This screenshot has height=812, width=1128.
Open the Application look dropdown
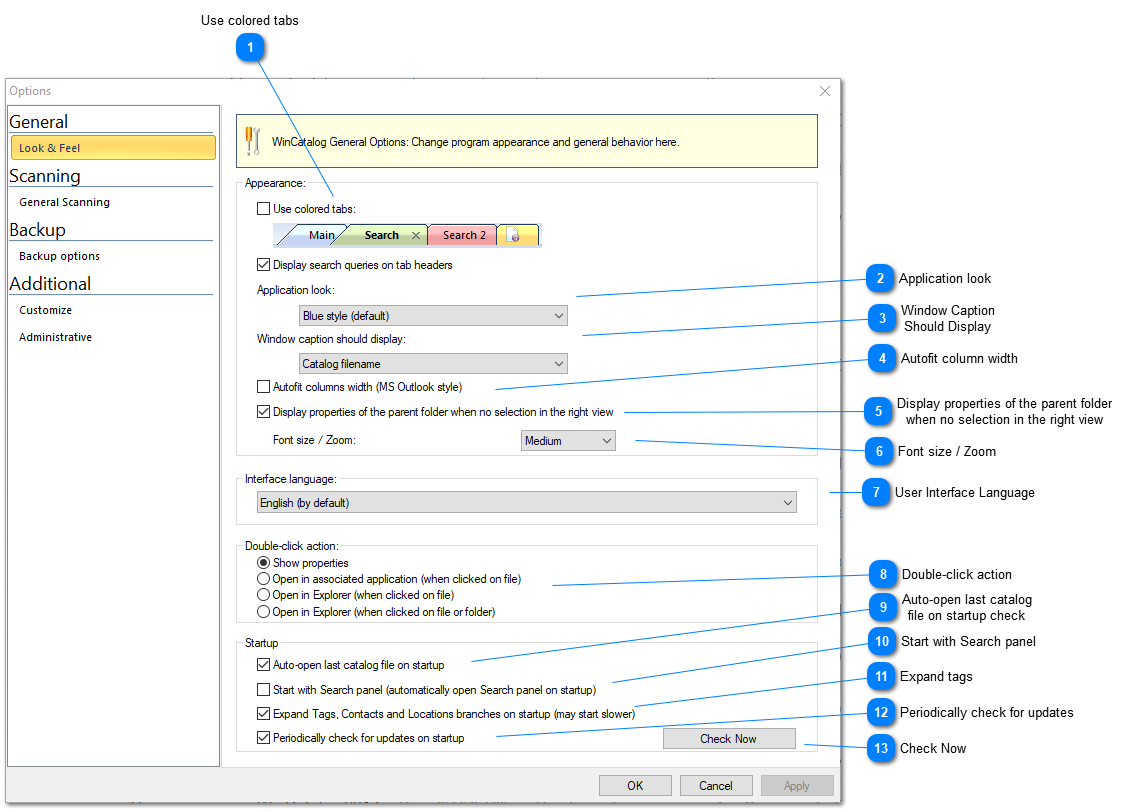[433, 316]
